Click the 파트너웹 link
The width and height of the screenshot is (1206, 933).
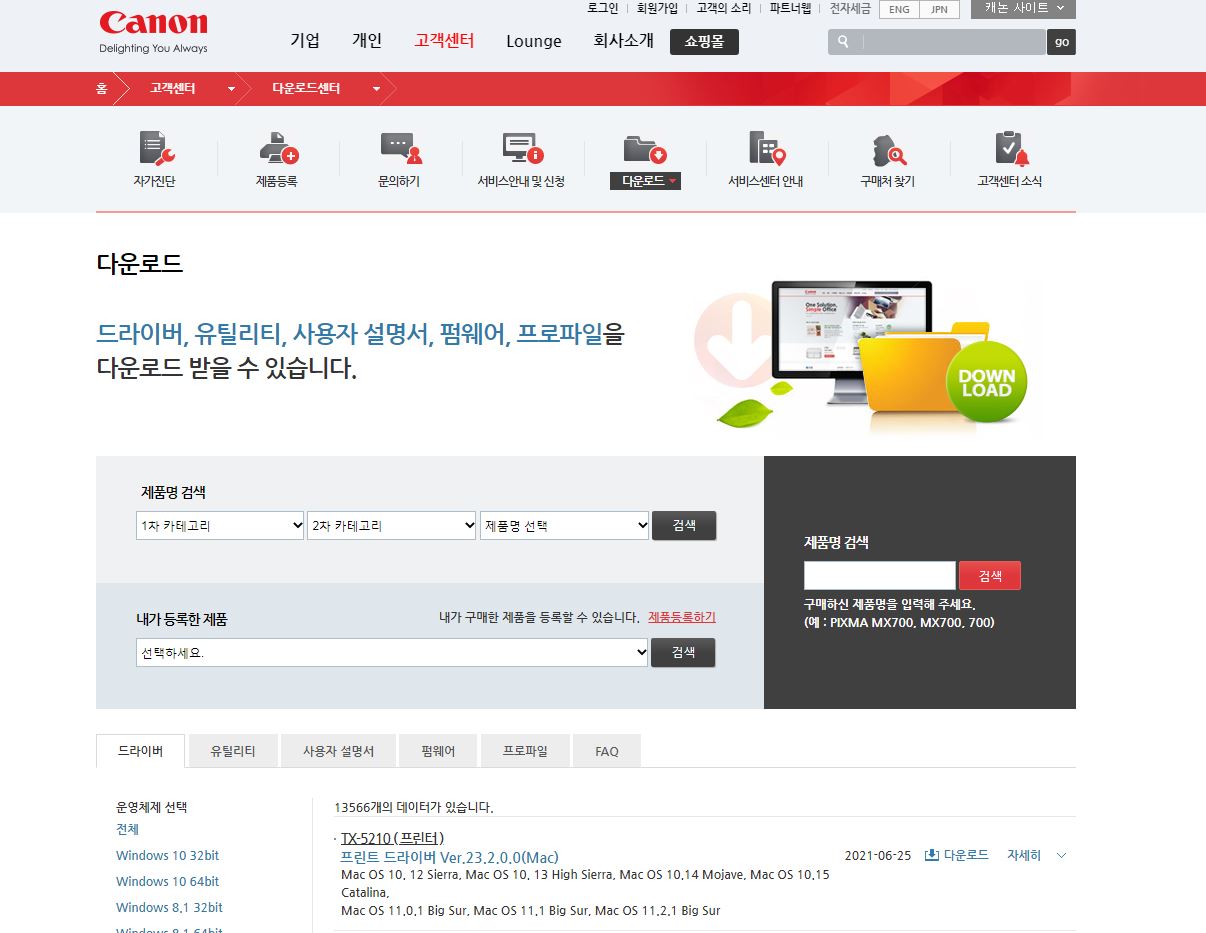(790, 8)
